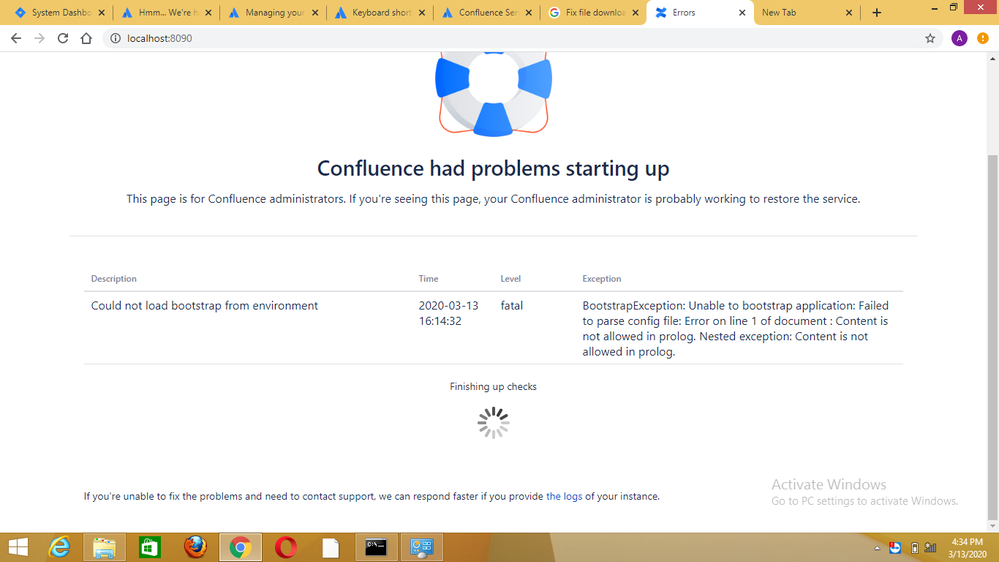This screenshot has height=562, width=999.
Task: Click the 'Finishing up checks' status text
Action: coord(493,387)
